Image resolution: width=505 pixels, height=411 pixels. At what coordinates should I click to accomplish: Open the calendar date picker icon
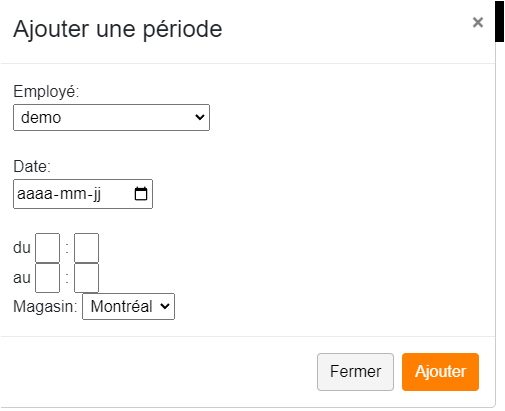pyautogui.click(x=141, y=194)
